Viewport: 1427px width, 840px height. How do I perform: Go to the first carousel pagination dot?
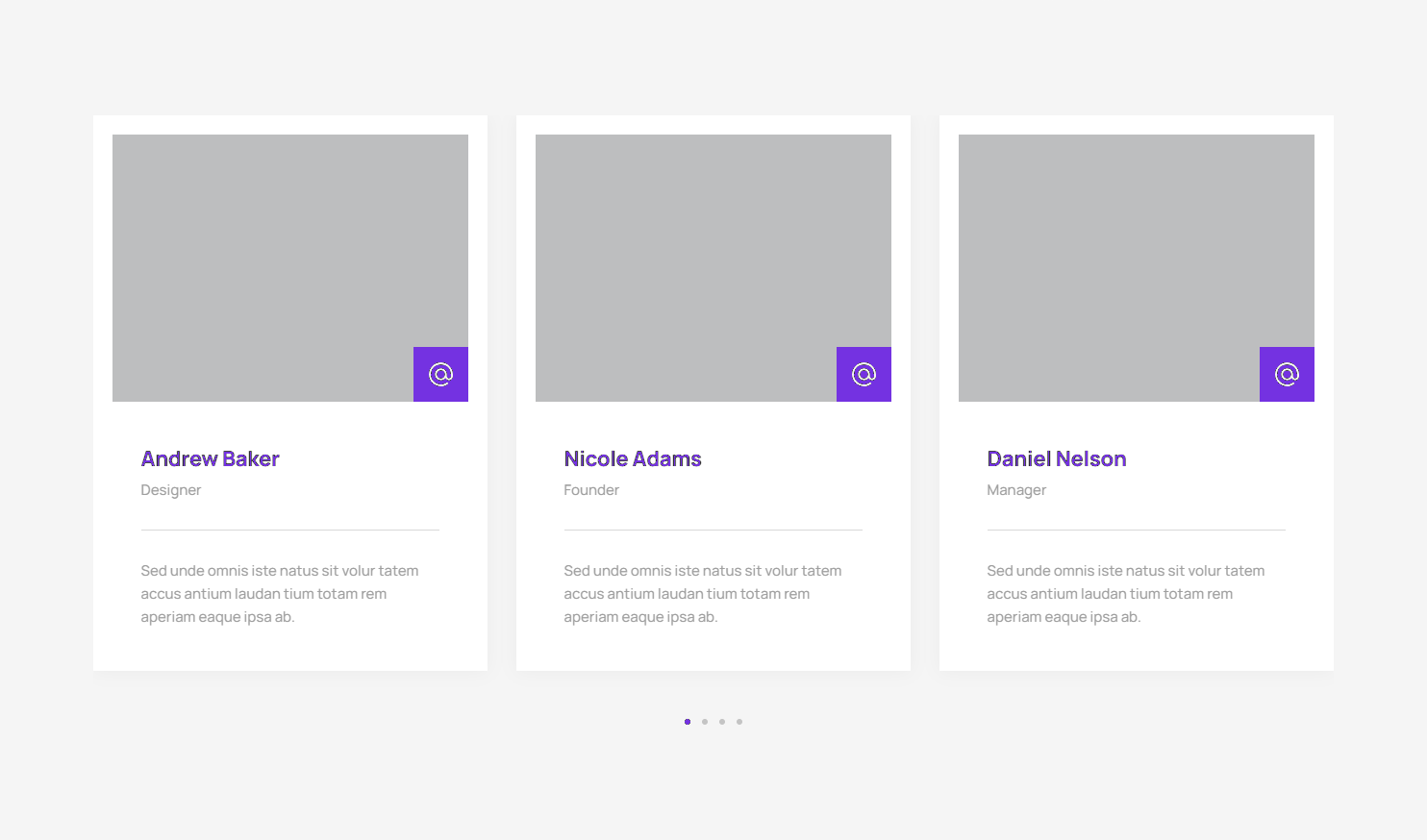[688, 722]
